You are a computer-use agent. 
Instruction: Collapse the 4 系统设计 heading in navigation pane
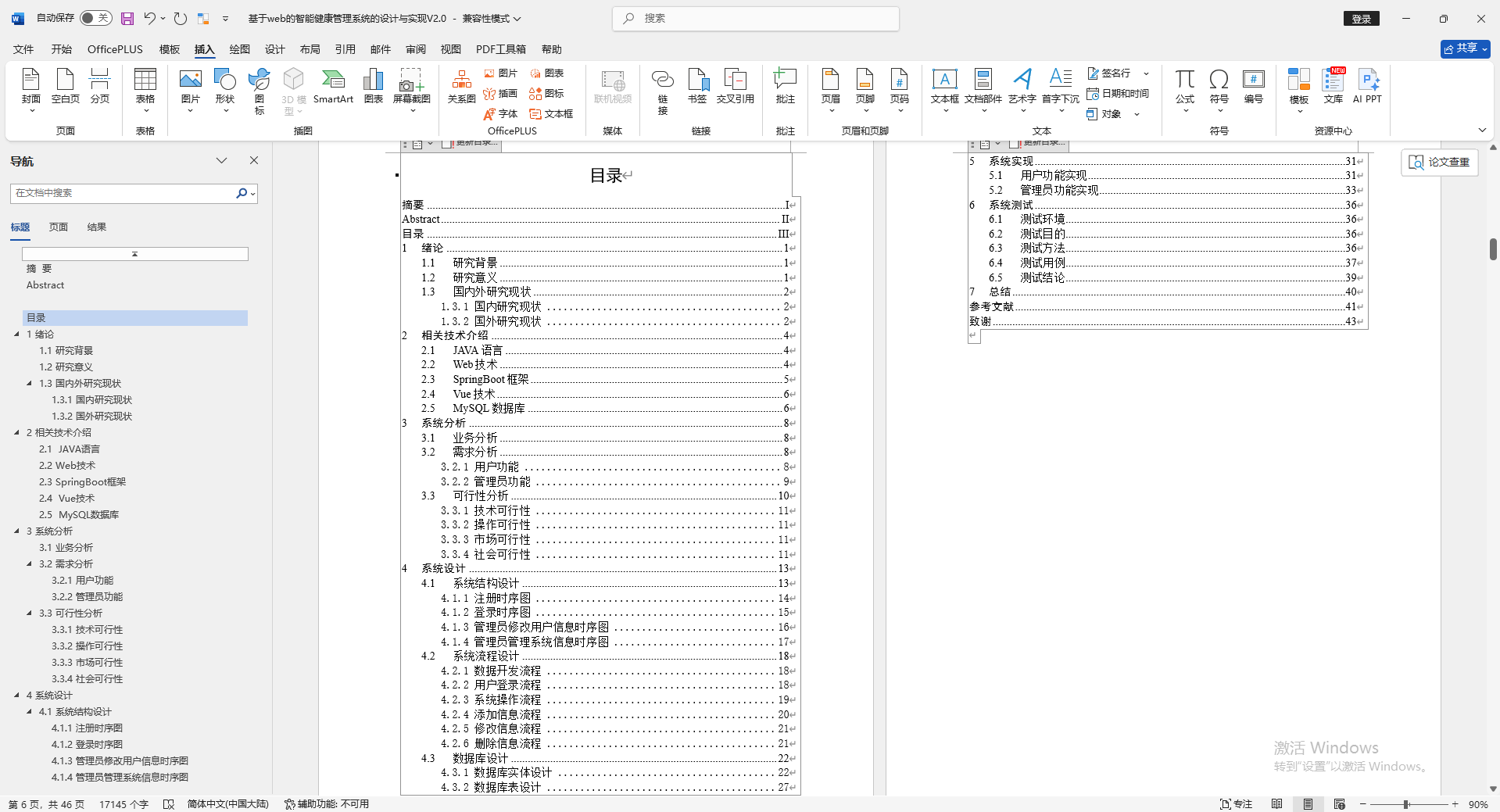(x=17, y=695)
